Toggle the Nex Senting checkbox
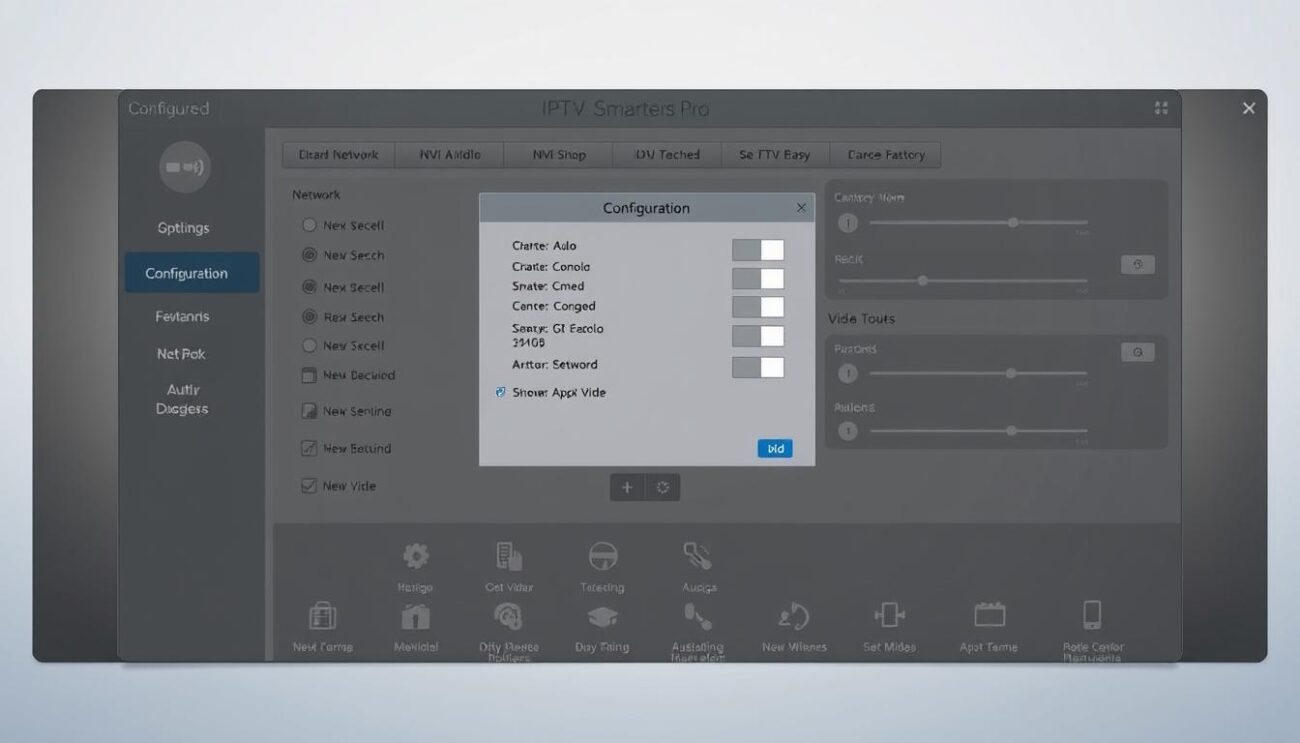Screen dimensions: 1300x743 [x=309, y=411]
